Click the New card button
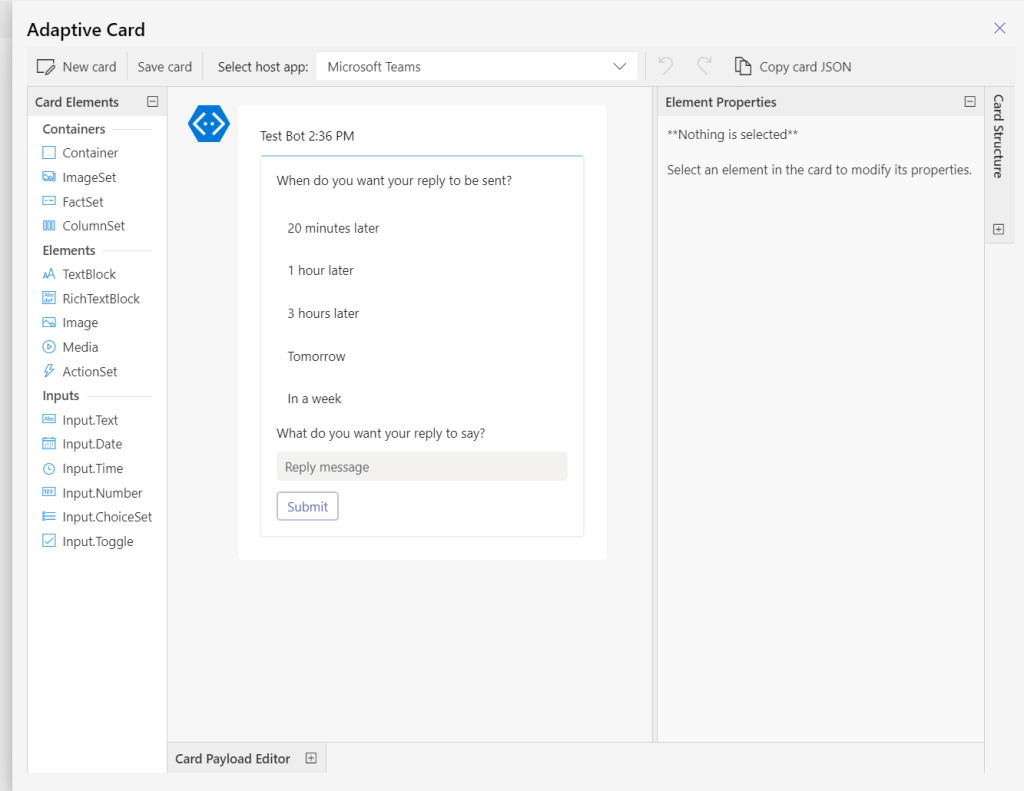 pos(77,67)
